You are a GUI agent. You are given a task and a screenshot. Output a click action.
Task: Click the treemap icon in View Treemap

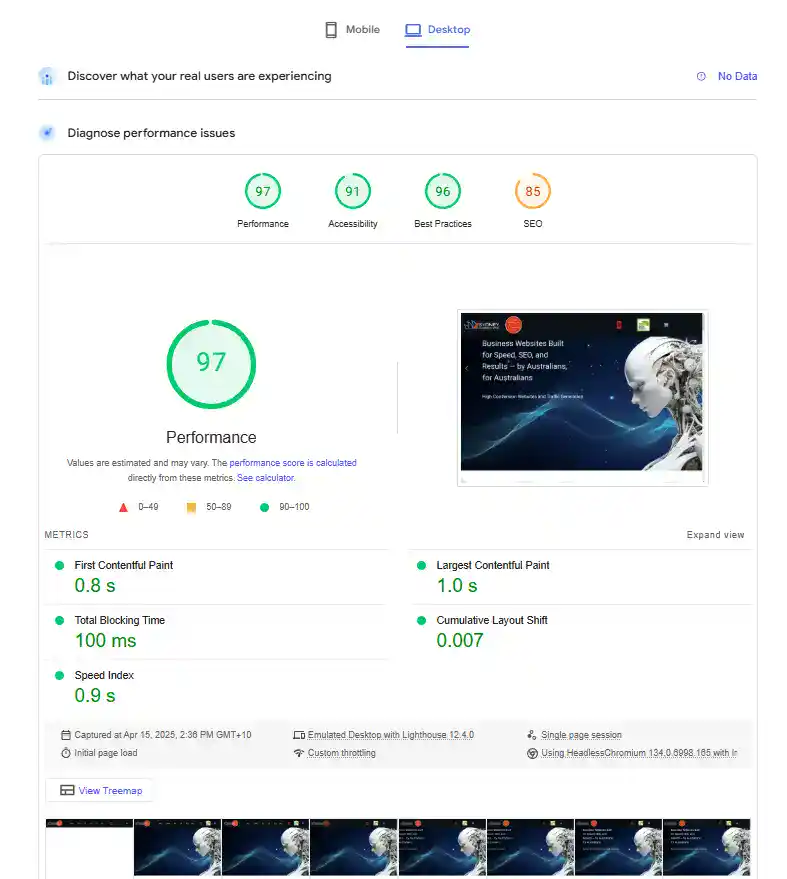(x=67, y=790)
